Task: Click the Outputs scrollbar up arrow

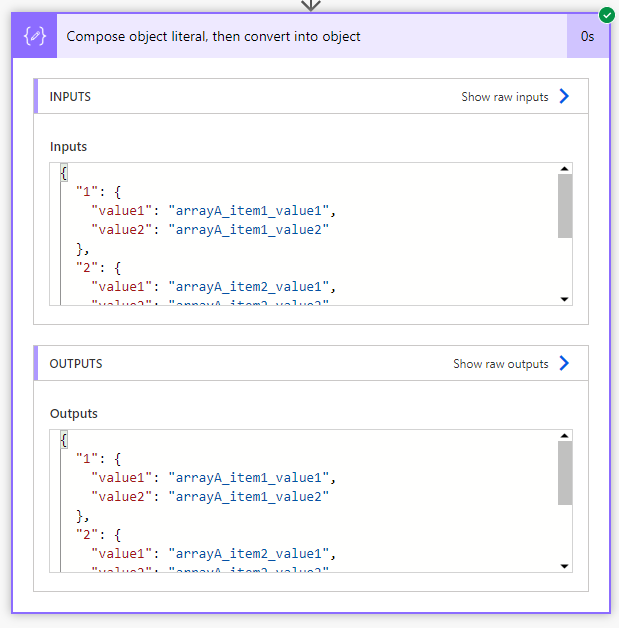Action: coord(565,436)
